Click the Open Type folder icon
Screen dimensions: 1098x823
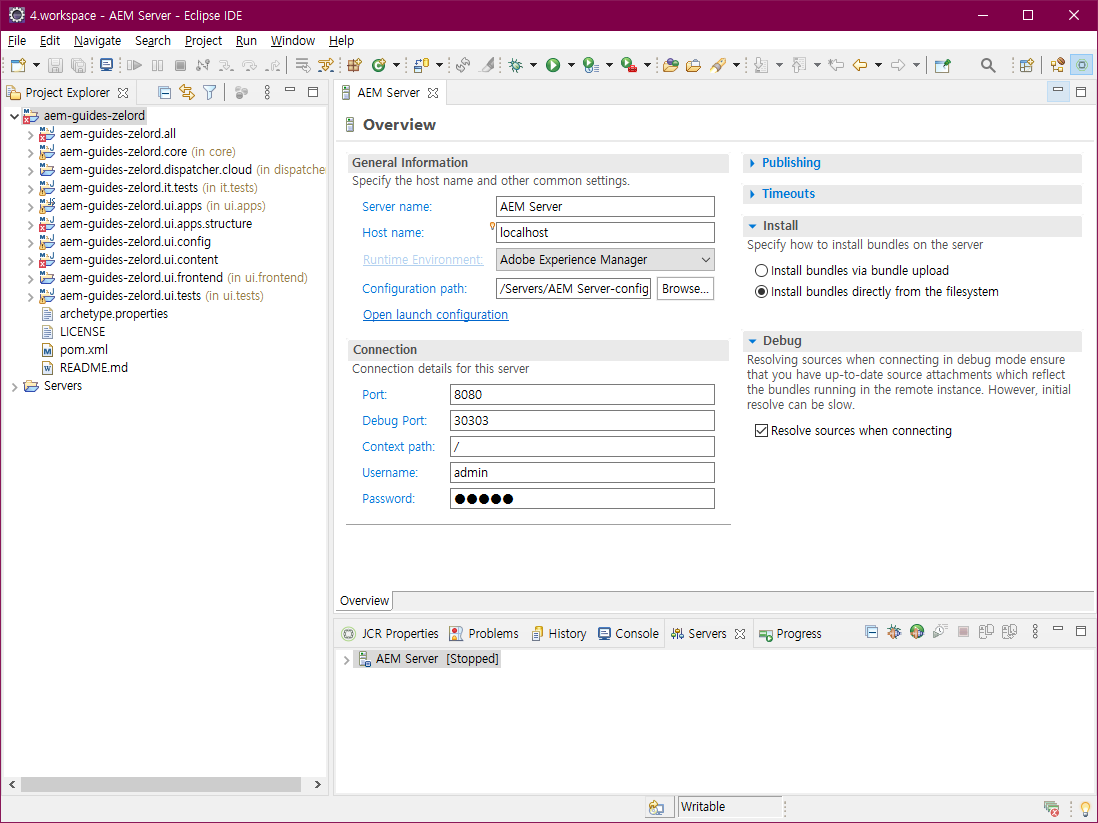point(671,65)
